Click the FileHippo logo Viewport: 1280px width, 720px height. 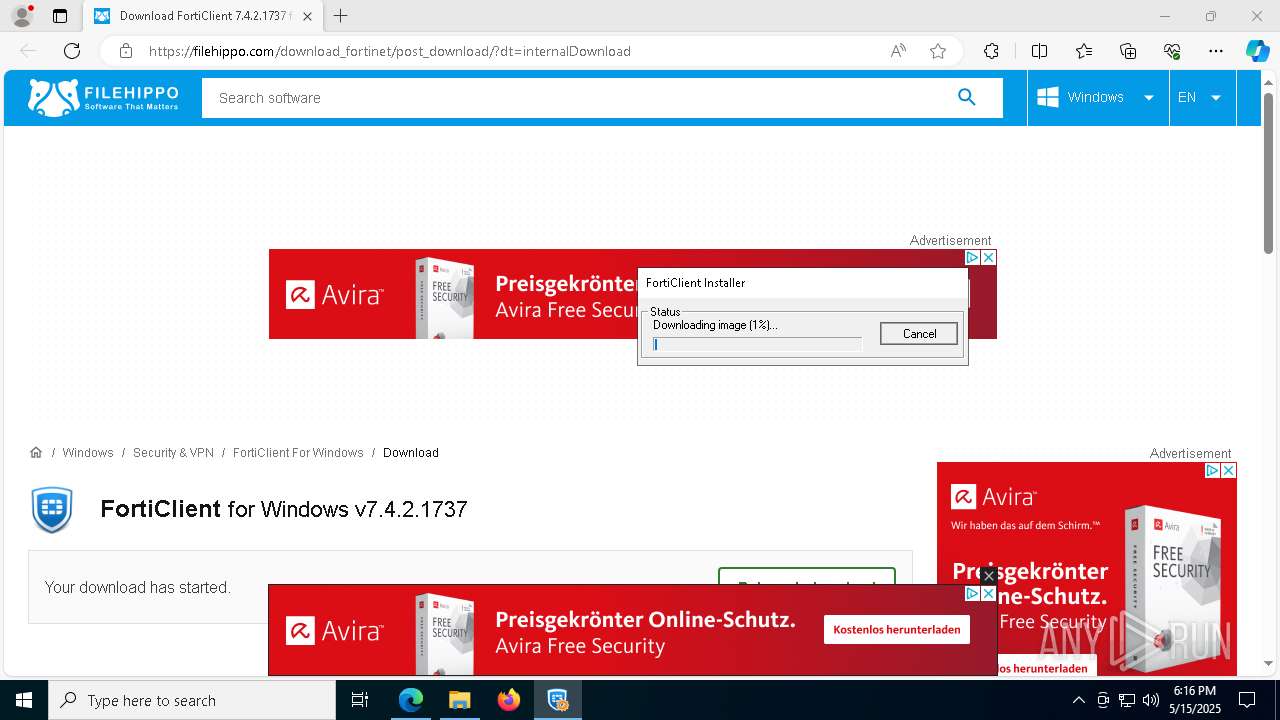tap(103, 97)
